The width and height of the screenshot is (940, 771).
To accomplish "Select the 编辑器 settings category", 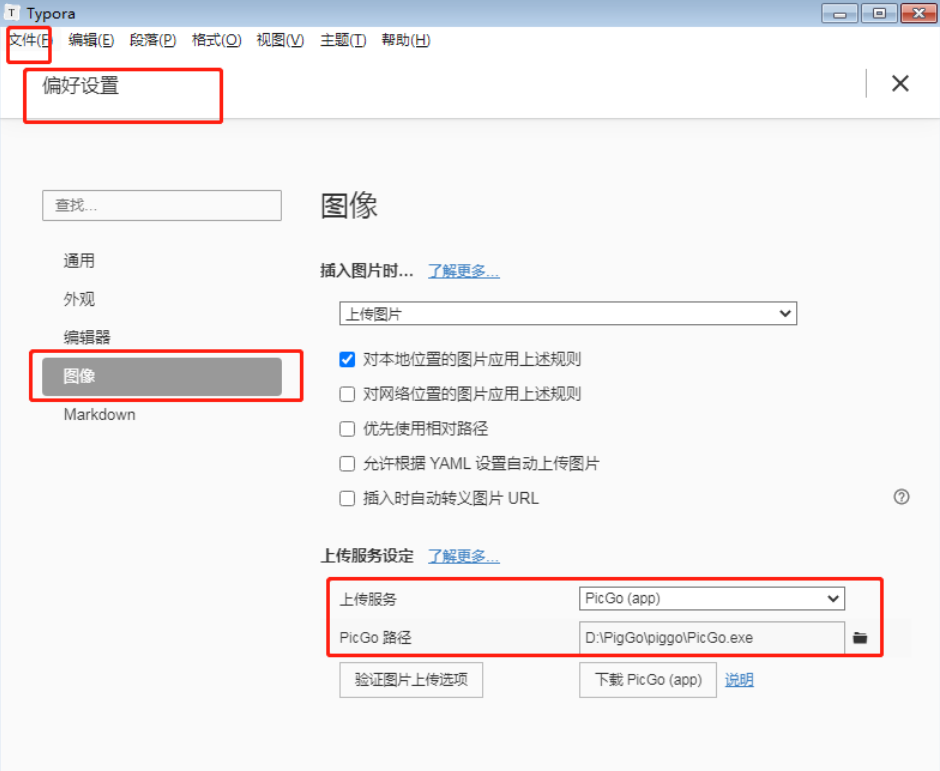I will click(87, 337).
